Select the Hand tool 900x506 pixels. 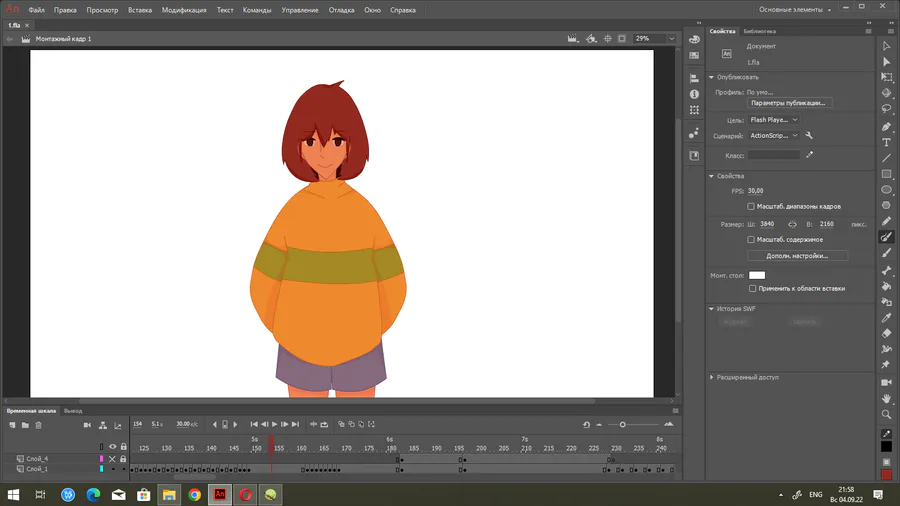[886, 398]
